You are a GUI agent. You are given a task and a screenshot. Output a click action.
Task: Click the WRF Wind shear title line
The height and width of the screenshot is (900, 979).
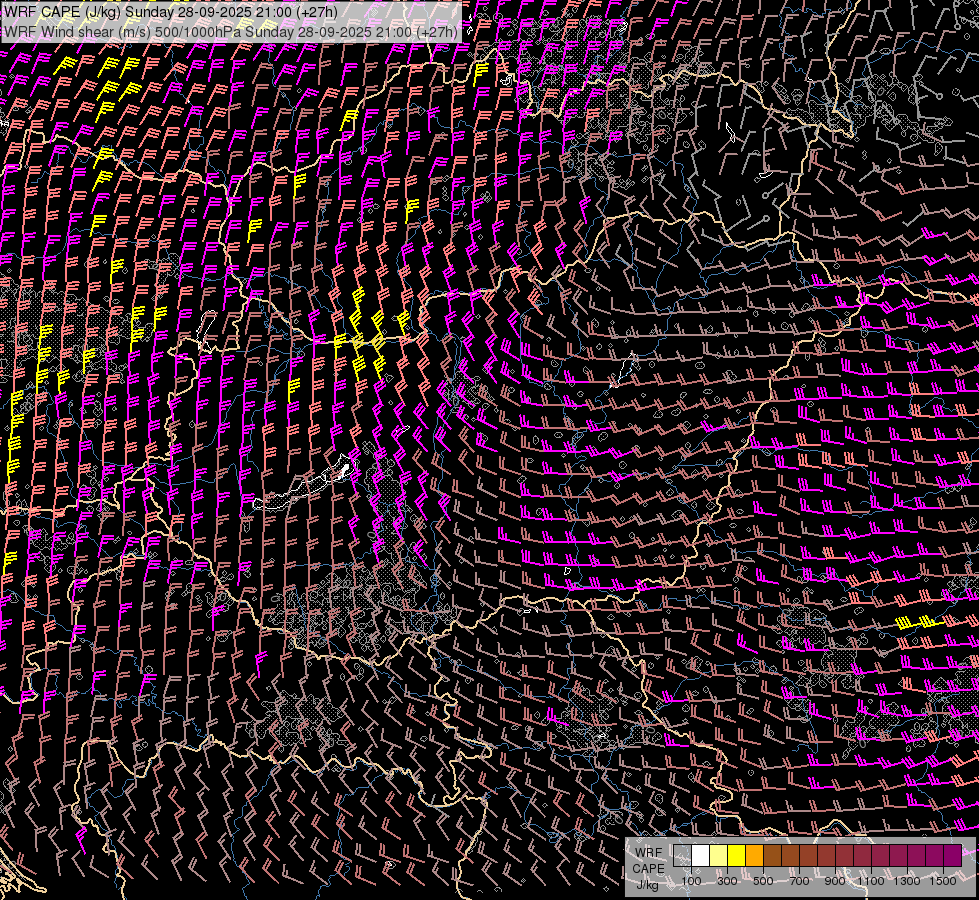(x=230, y=31)
